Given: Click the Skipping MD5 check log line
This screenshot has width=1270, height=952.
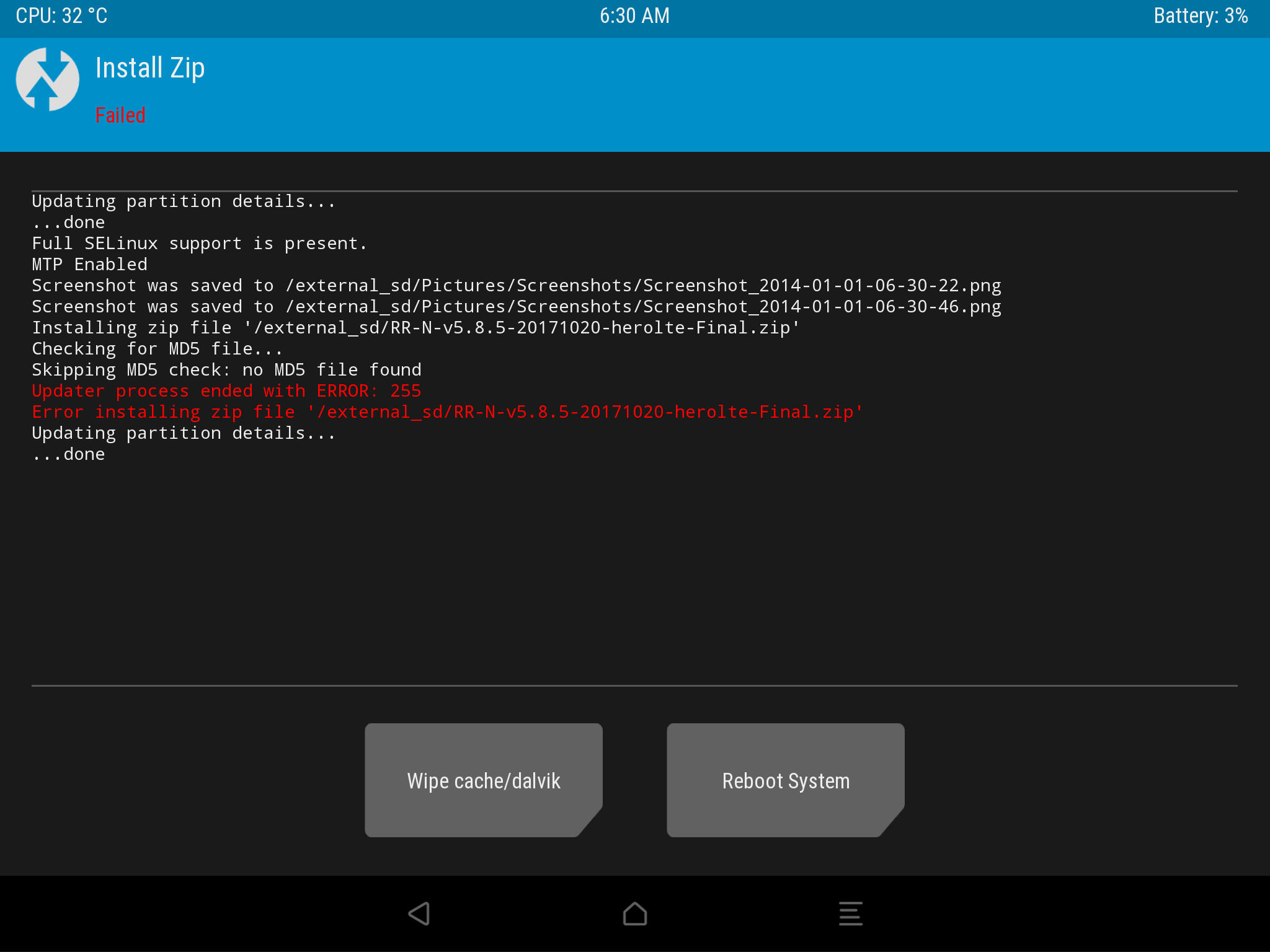Looking at the screenshot, I should pos(226,370).
